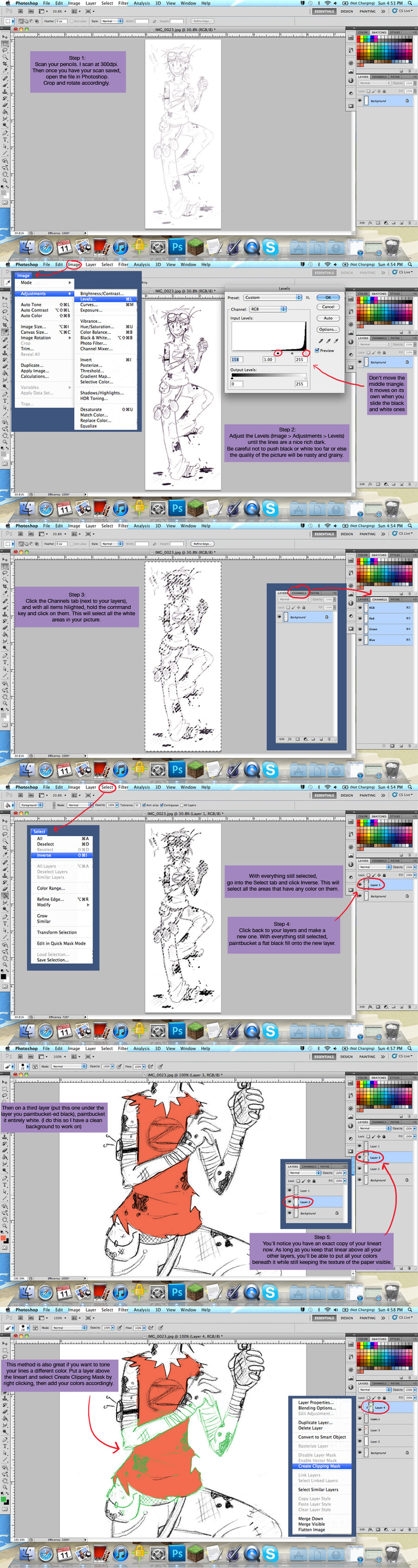Open the Preset dropdown showing Custom
This screenshot has height=1568, width=418.
point(273,298)
